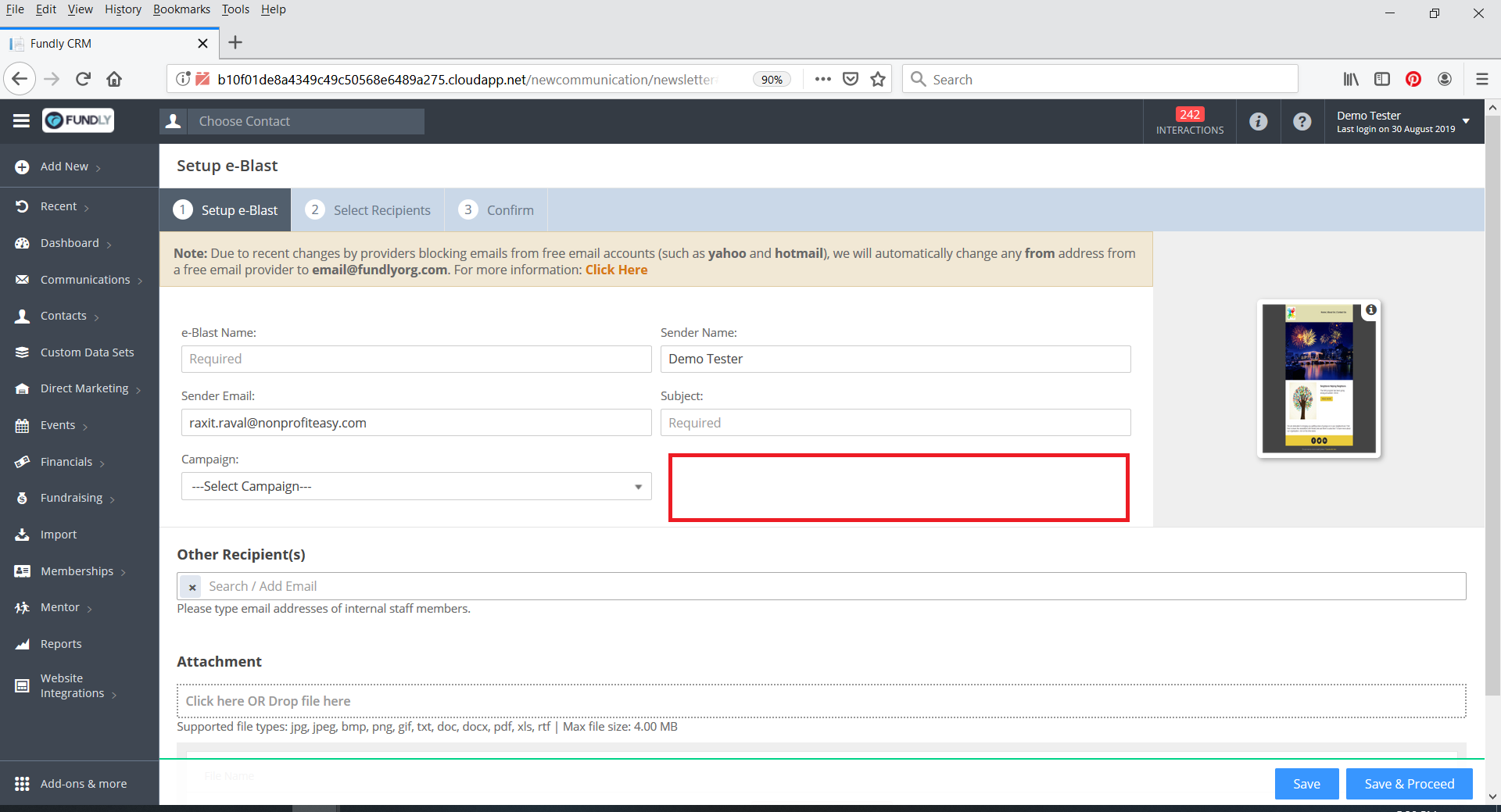Go to the Select Recipients step

coord(367,210)
